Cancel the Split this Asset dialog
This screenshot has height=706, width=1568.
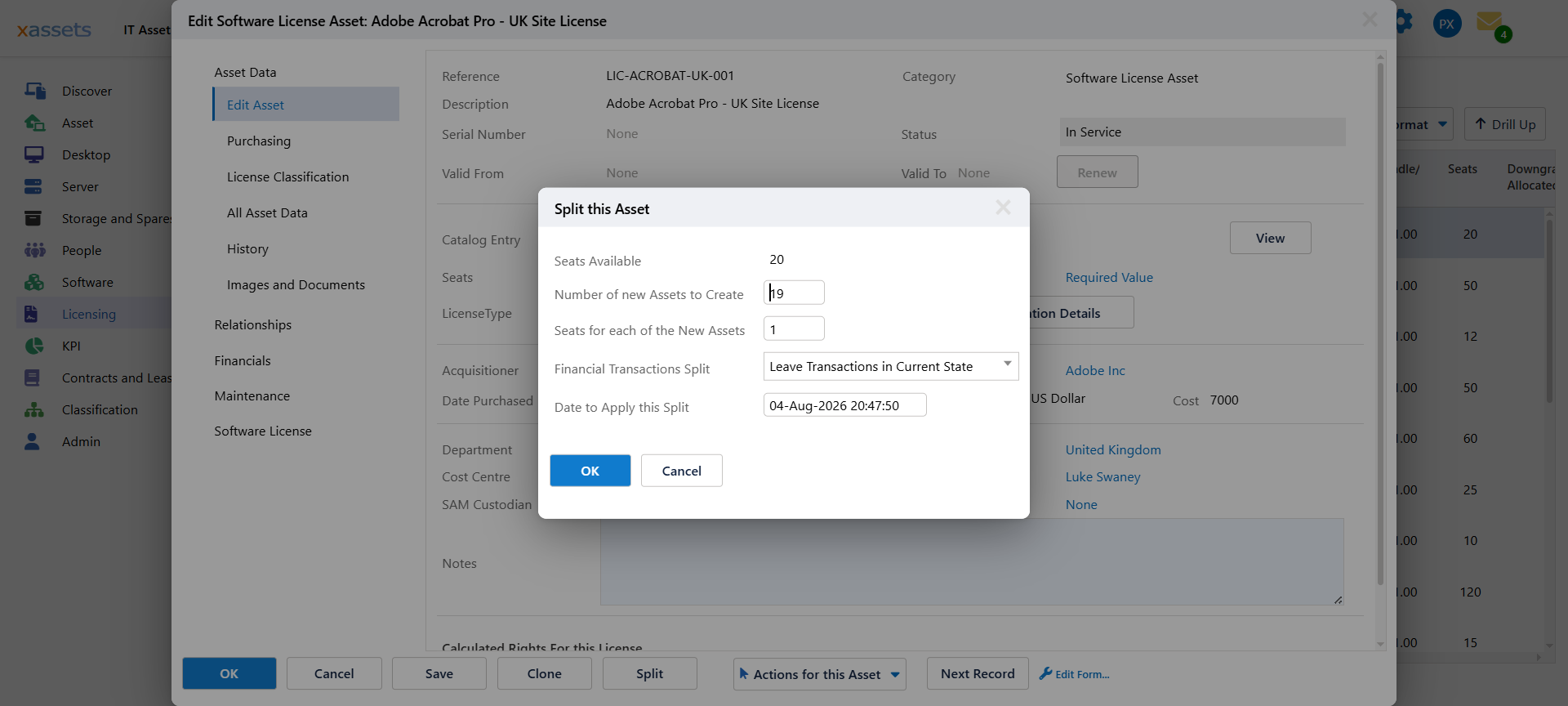coord(681,471)
